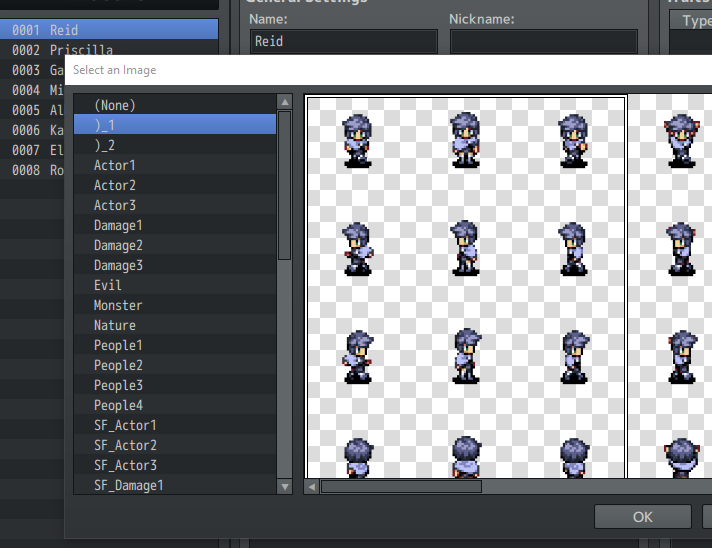Choose Actor2 from the image list
712x548 pixels.
pyautogui.click(x=175, y=185)
